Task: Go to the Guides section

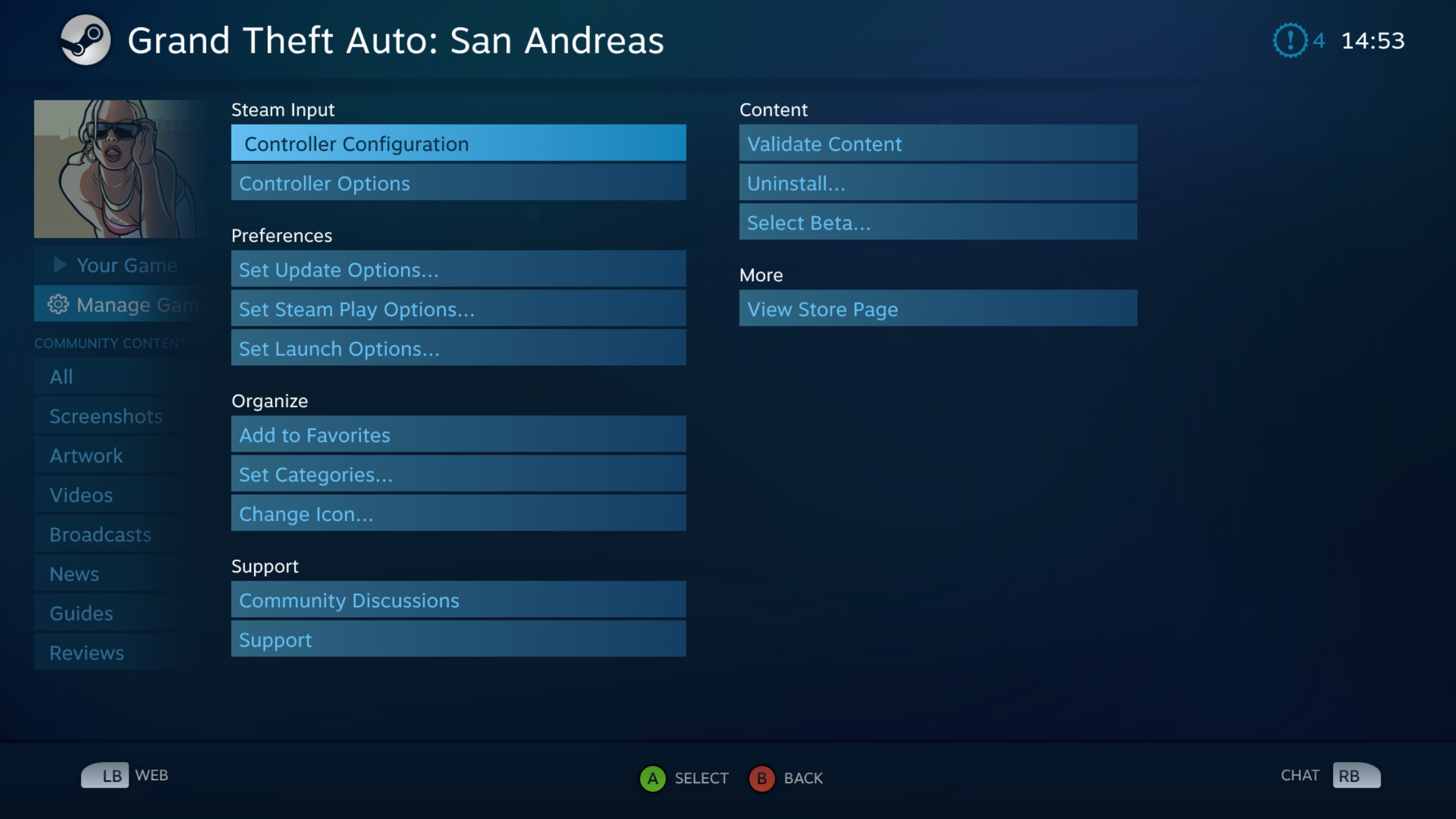Action: [x=81, y=614]
